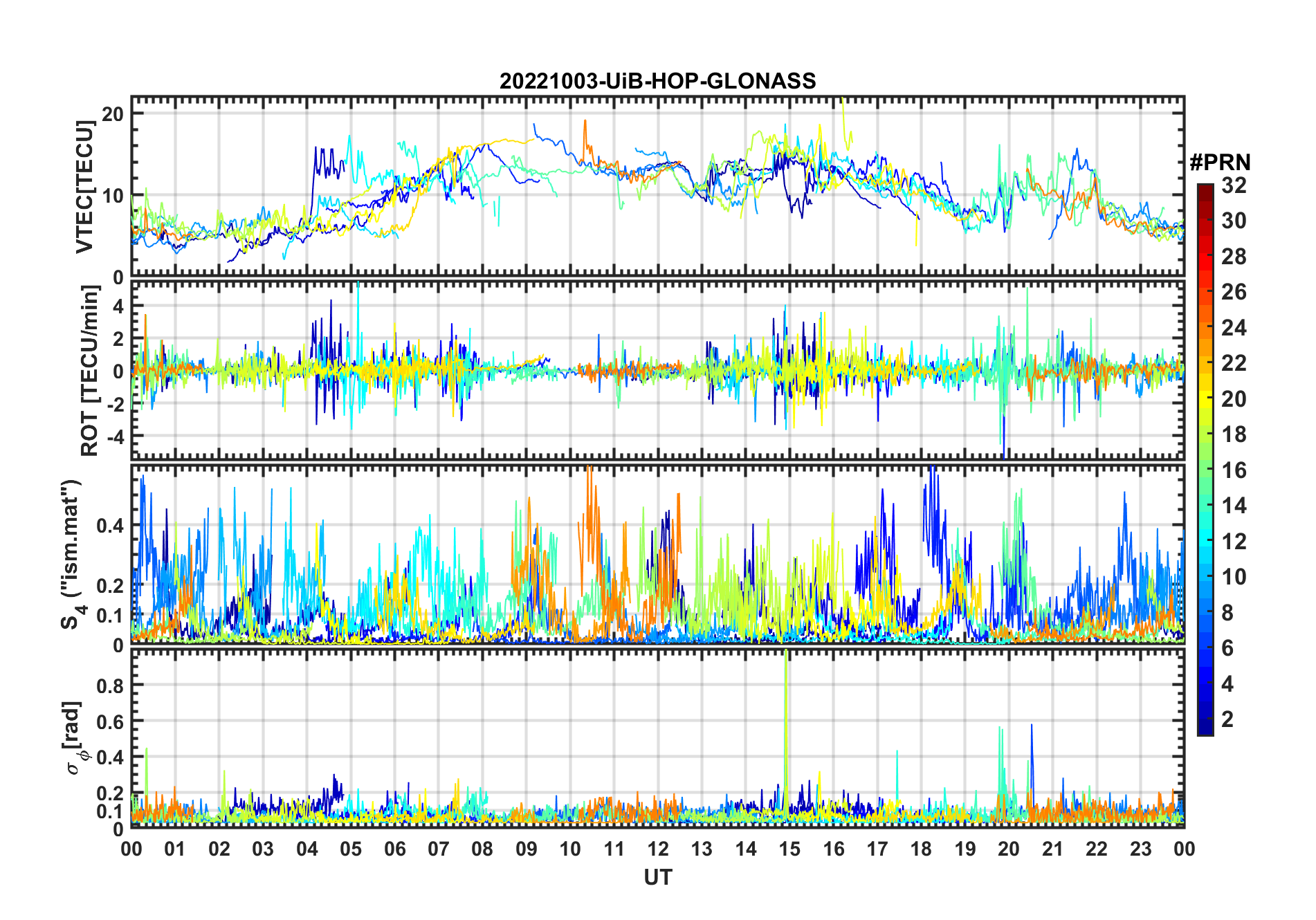Click VTEC y-axis tick label 20
The image size is (1316, 920).
pyautogui.click(x=113, y=114)
